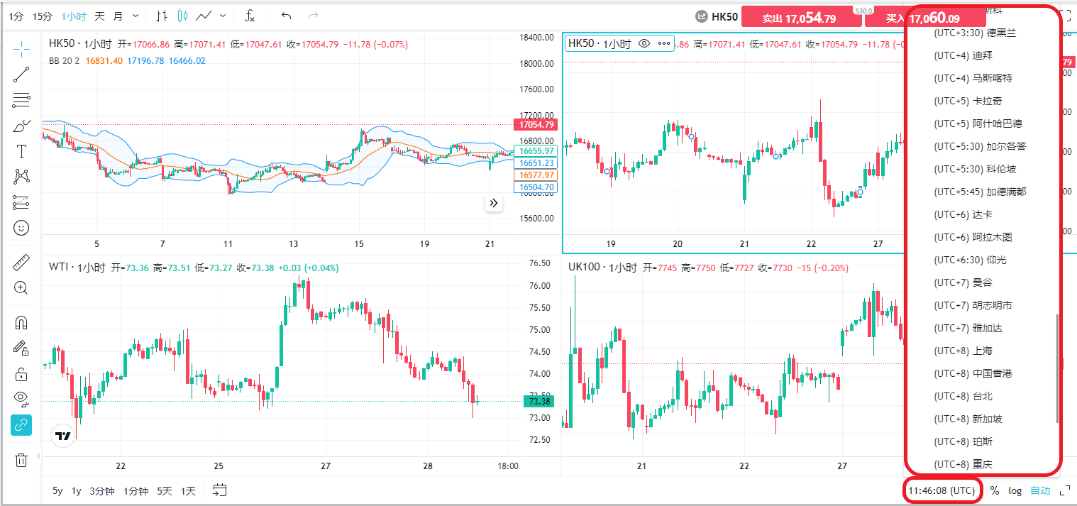
Task: Expand the chart style dropdown arrow
Action: point(223,15)
